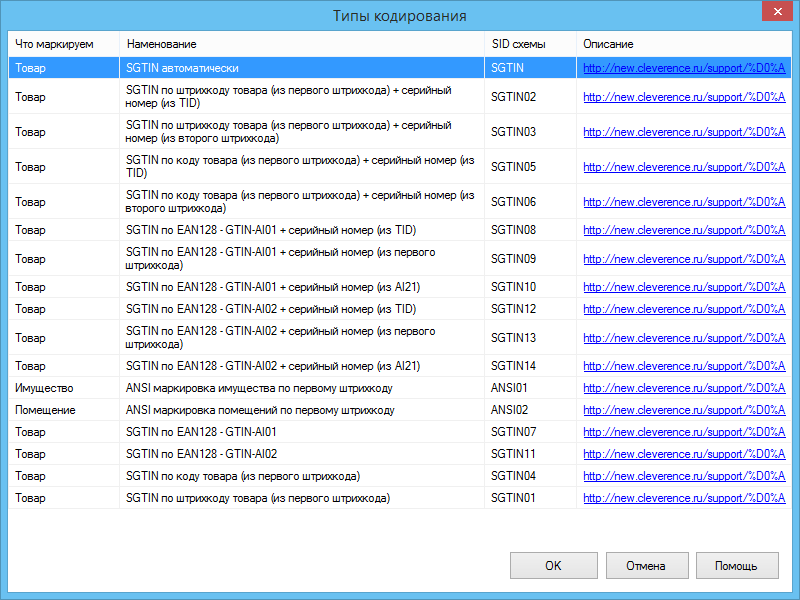Screen dimensions: 800x600
Task: Select the ANSI маркировка помещений row
Action: [x=399, y=410]
